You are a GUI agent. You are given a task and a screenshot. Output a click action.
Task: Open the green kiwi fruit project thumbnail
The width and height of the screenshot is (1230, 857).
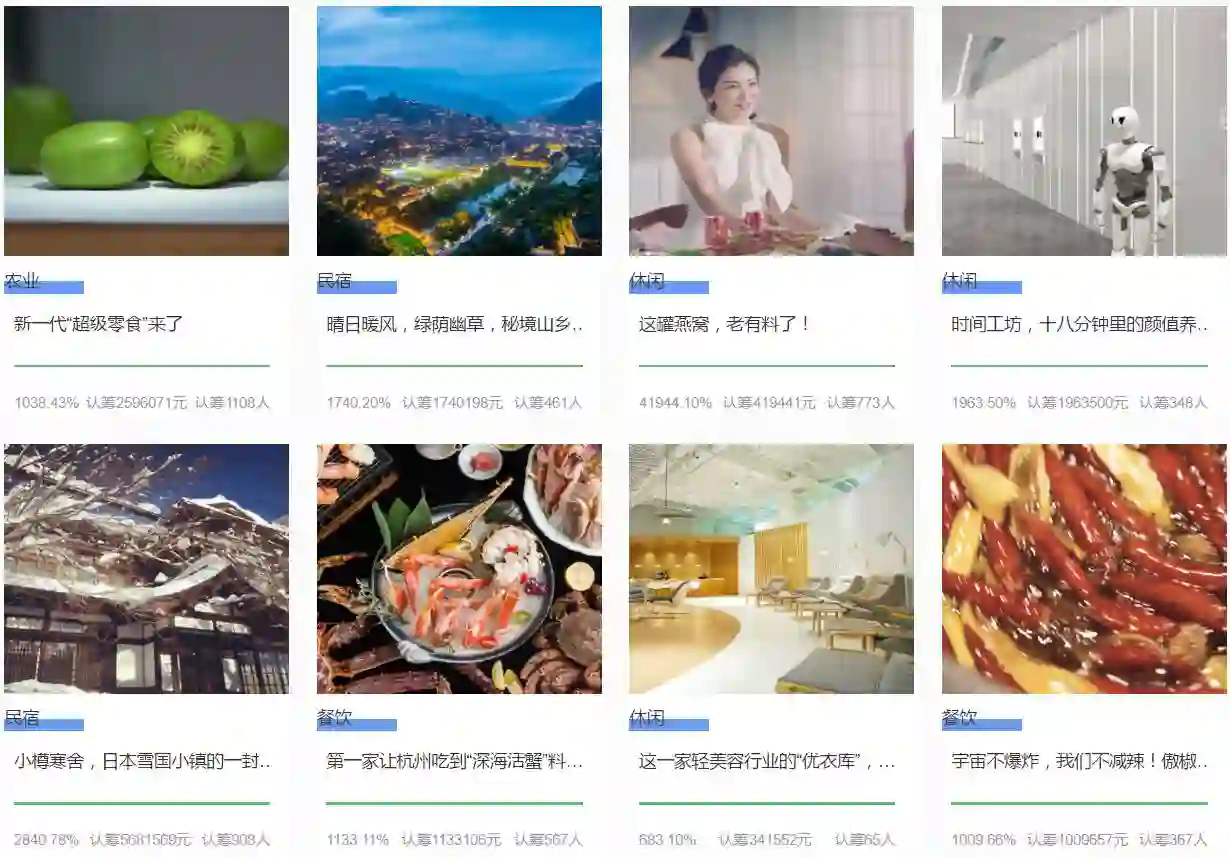tap(146, 131)
